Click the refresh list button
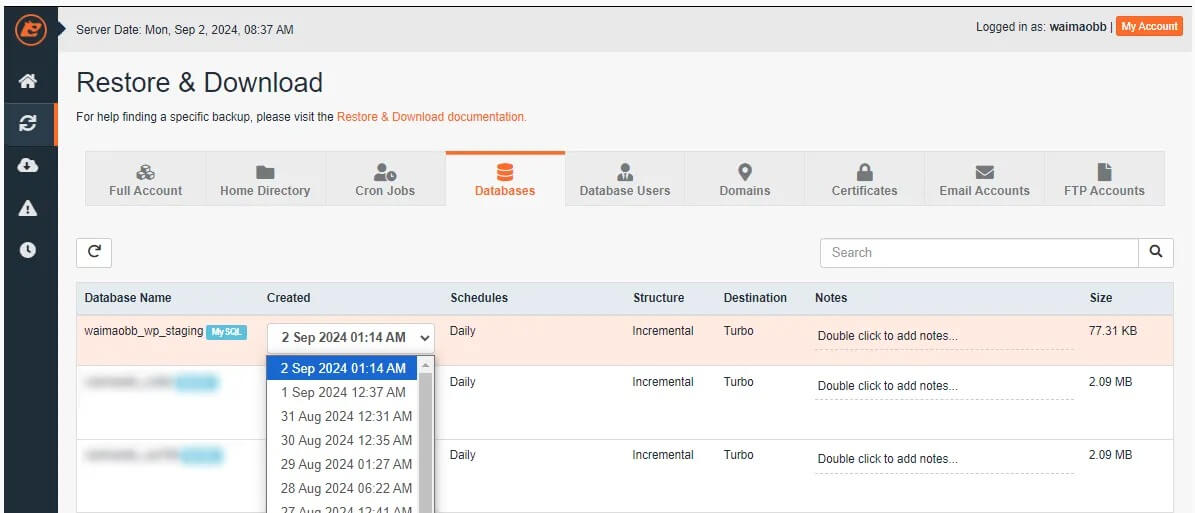The height and width of the screenshot is (513, 1195). pyautogui.click(x=94, y=253)
